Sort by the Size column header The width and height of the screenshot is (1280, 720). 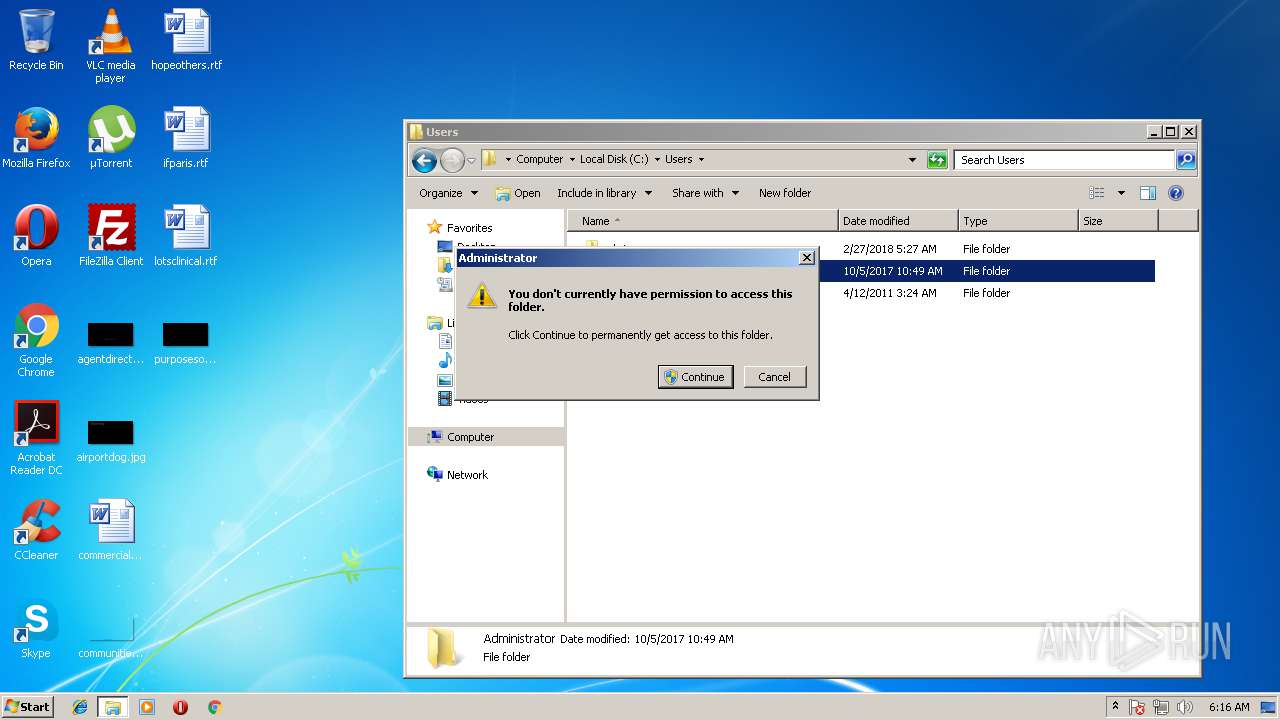[1118, 221]
